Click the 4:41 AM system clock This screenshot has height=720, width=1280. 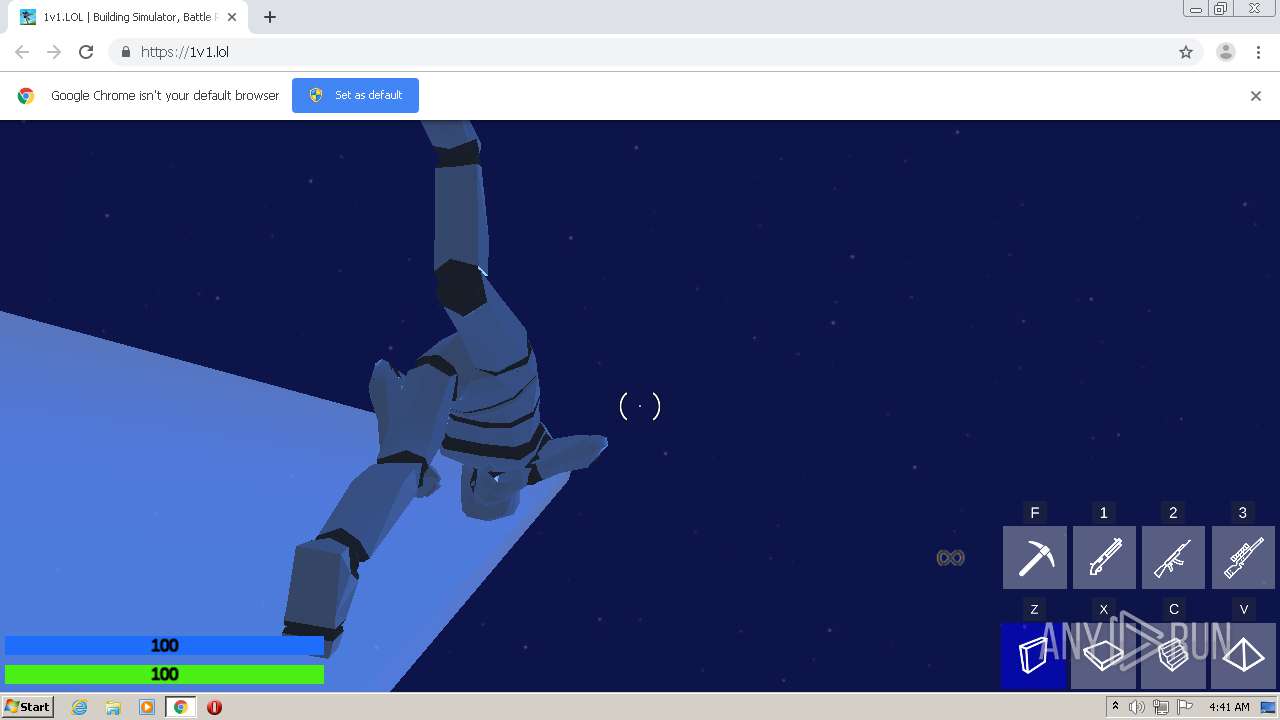(x=1229, y=707)
